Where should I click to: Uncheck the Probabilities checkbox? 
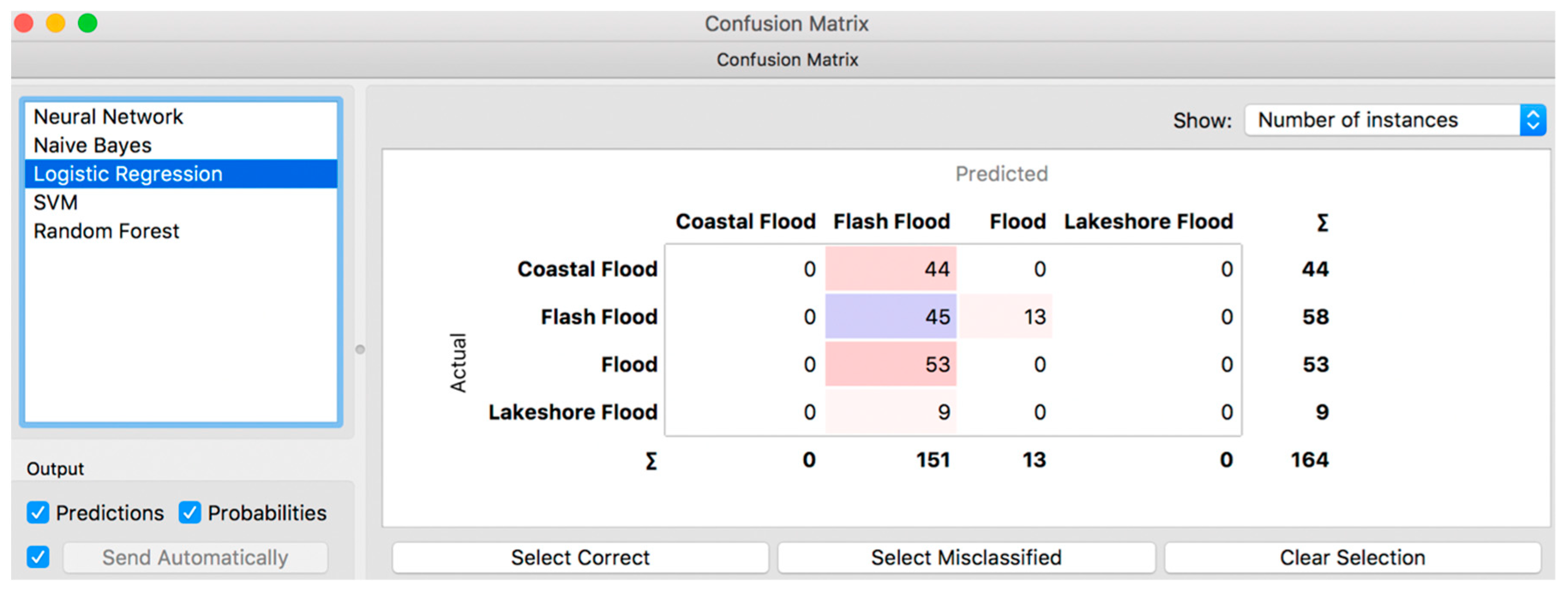[189, 512]
